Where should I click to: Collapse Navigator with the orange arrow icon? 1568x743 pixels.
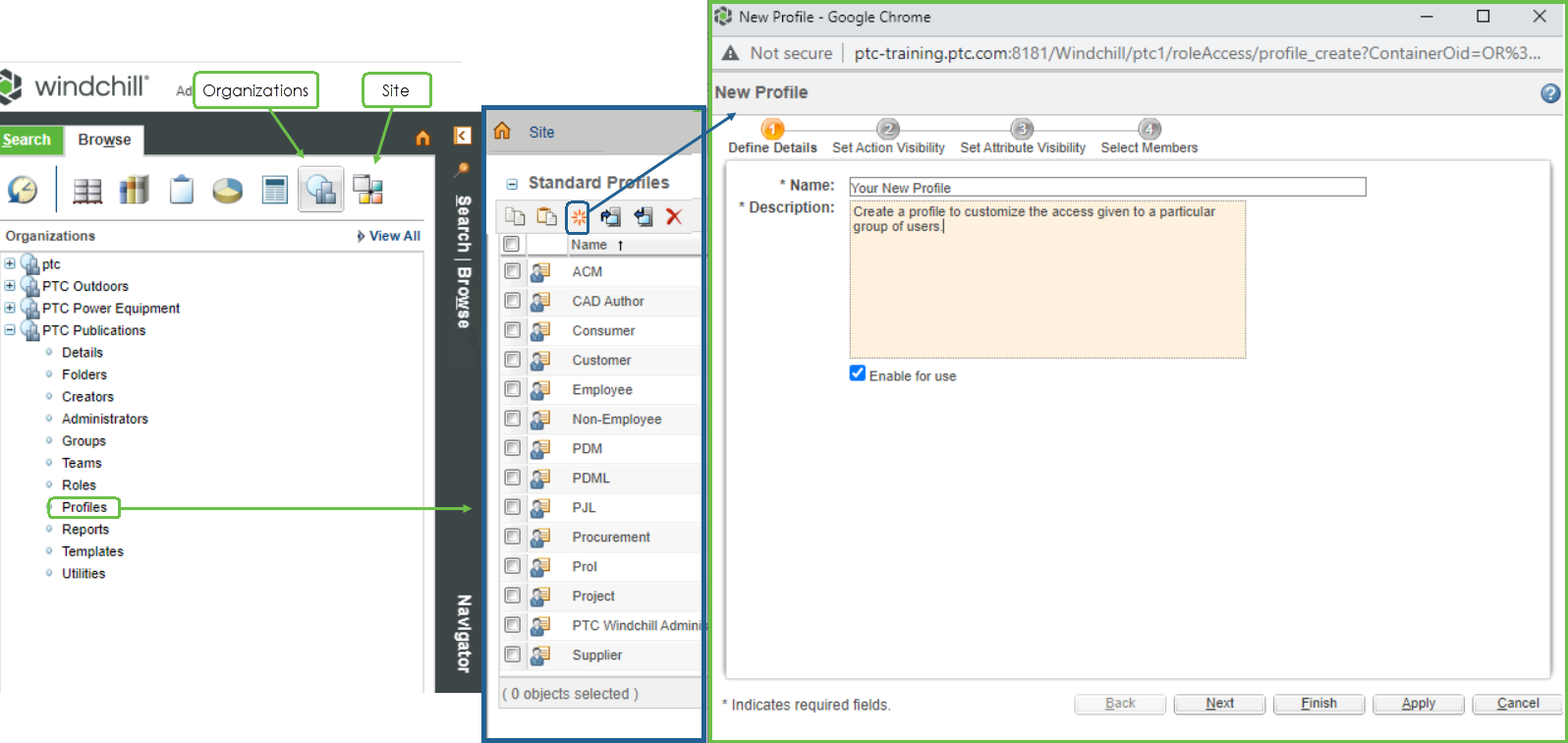(x=462, y=136)
